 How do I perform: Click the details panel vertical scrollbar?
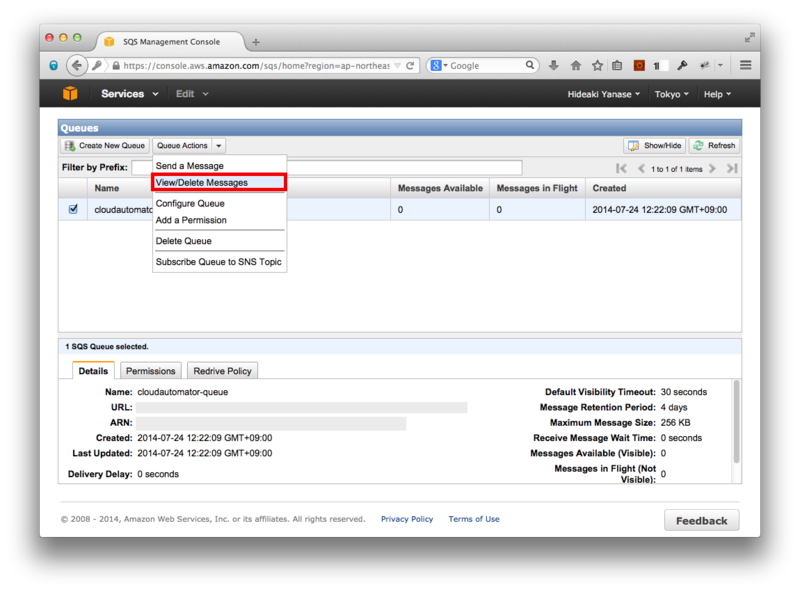coord(736,422)
